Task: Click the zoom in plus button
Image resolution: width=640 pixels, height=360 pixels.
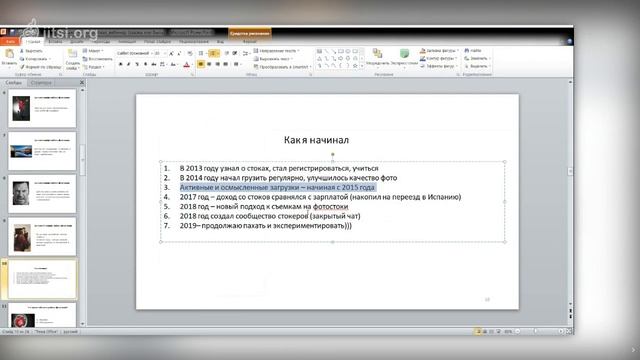Action: 561,331
